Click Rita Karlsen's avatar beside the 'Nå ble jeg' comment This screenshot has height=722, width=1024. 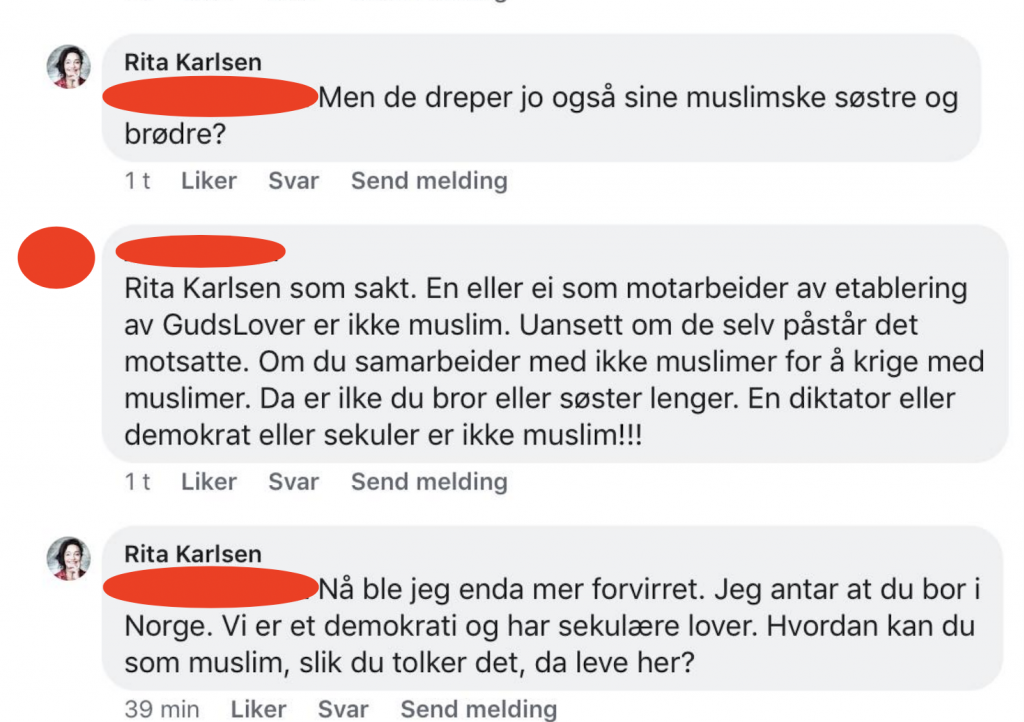pos(69,559)
